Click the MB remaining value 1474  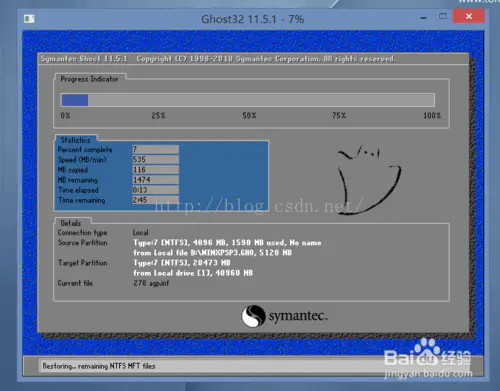[x=155, y=180]
